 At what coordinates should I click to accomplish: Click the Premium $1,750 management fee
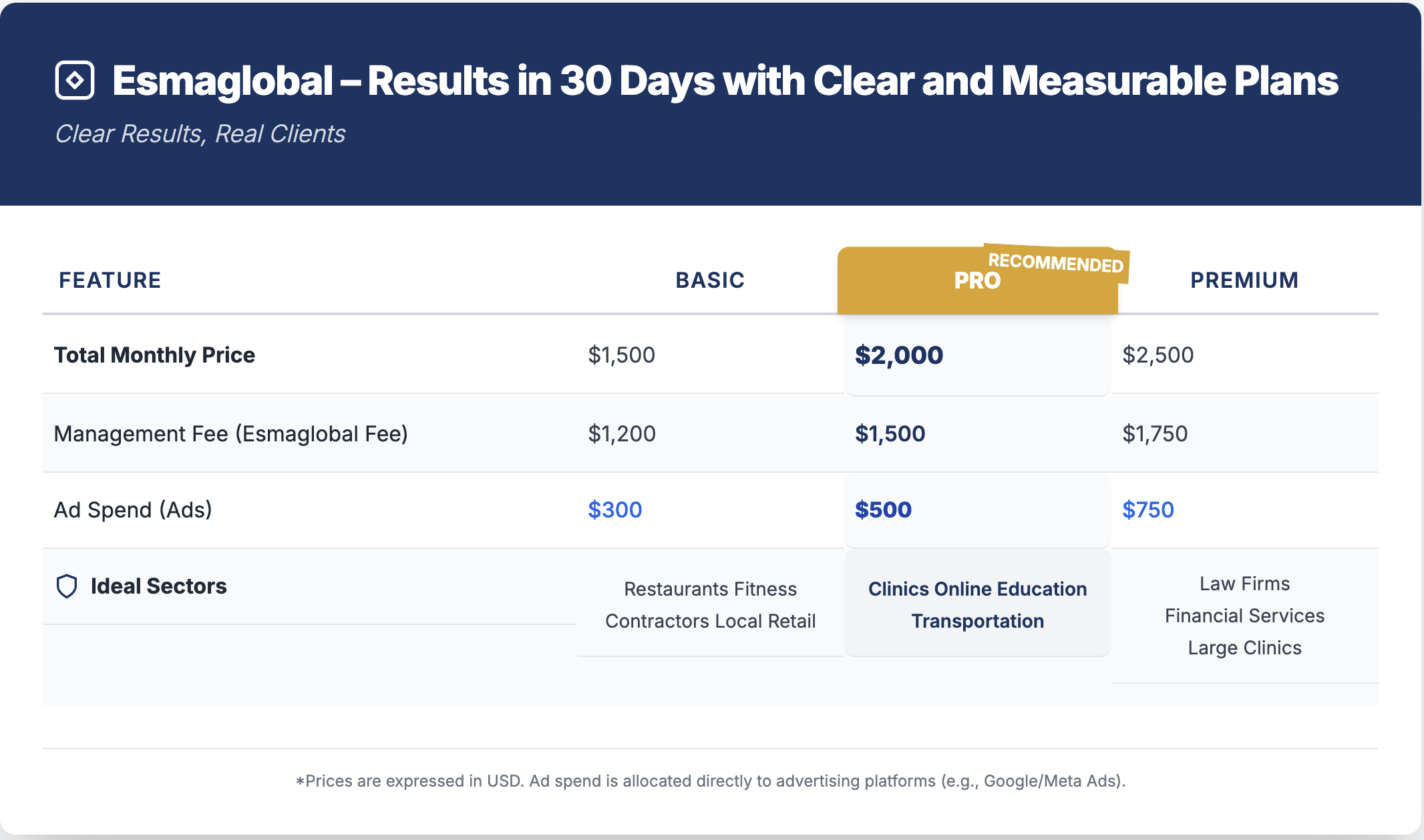(1155, 434)
